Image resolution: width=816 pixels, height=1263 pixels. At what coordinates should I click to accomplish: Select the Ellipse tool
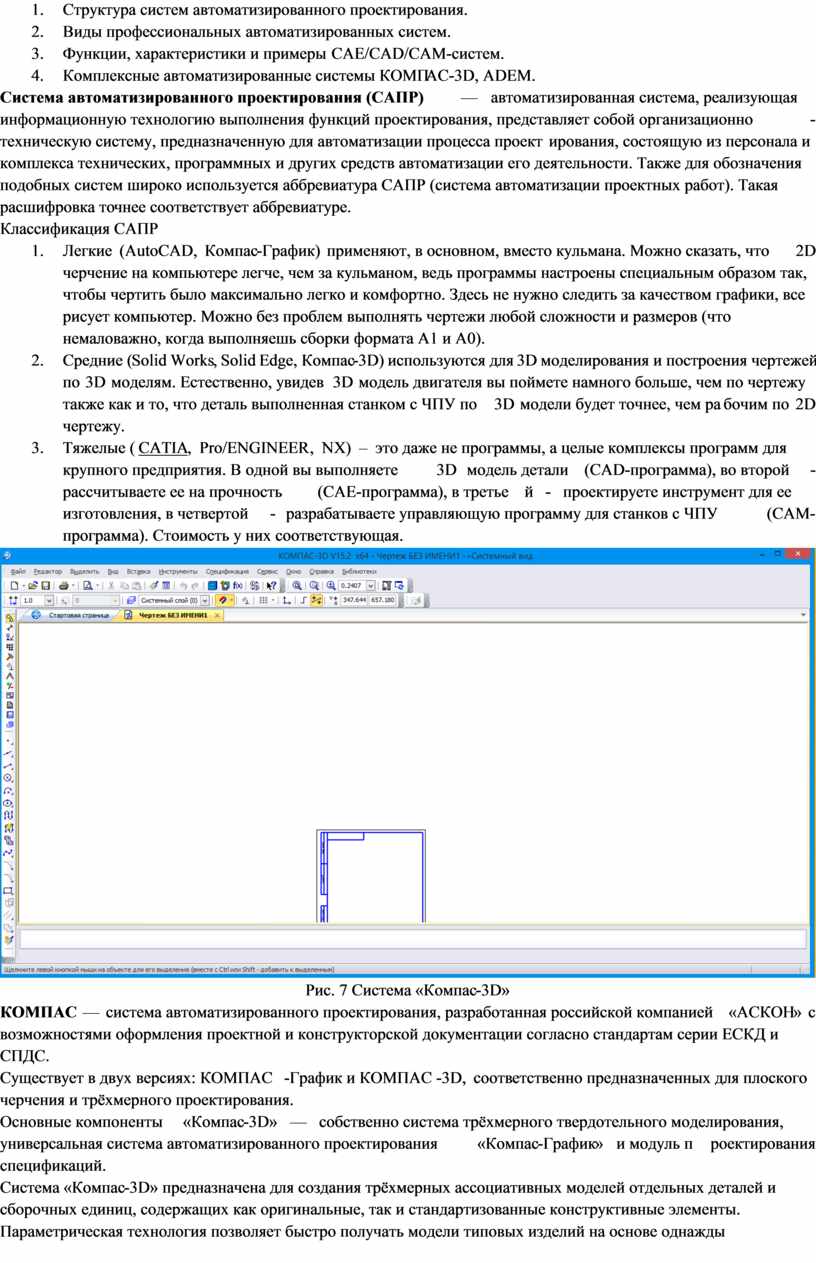(x=9, y=802)
